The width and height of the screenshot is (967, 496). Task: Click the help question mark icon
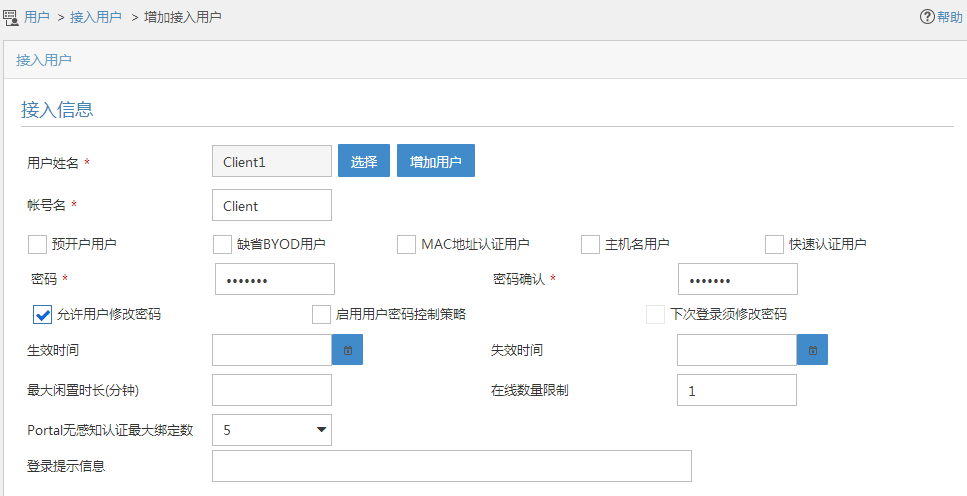926,17
